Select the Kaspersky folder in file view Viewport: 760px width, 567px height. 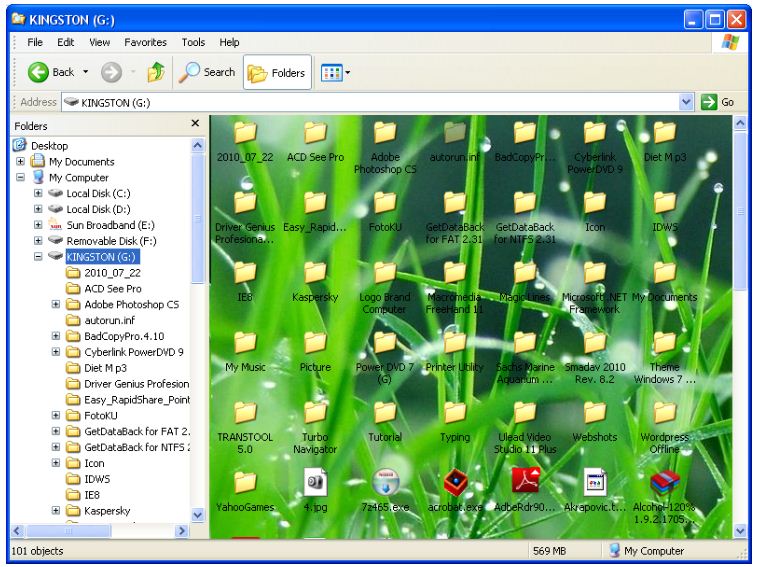315,273
